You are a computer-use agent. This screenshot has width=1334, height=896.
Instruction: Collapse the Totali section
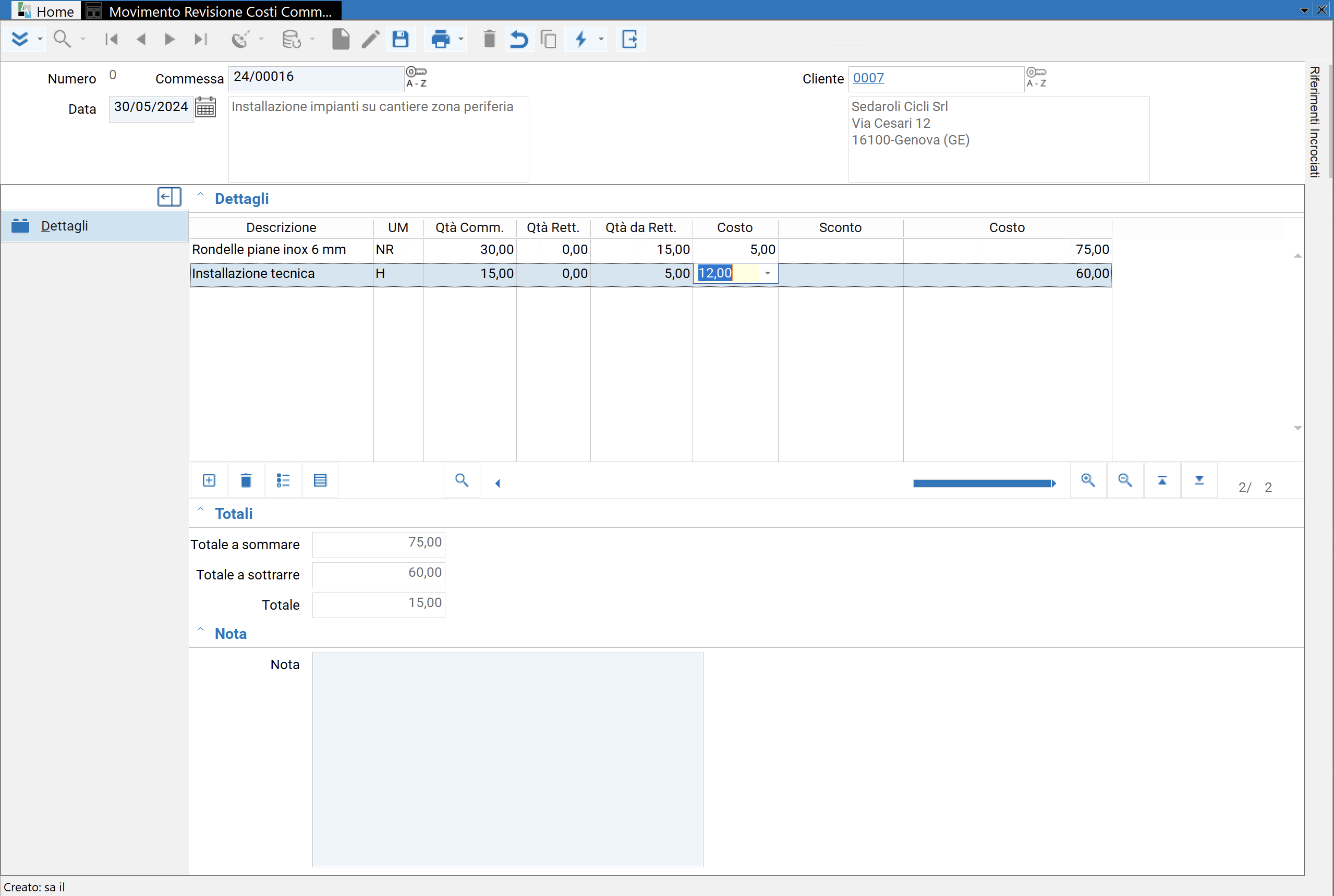pyautogui.click(x=201, y=510)
